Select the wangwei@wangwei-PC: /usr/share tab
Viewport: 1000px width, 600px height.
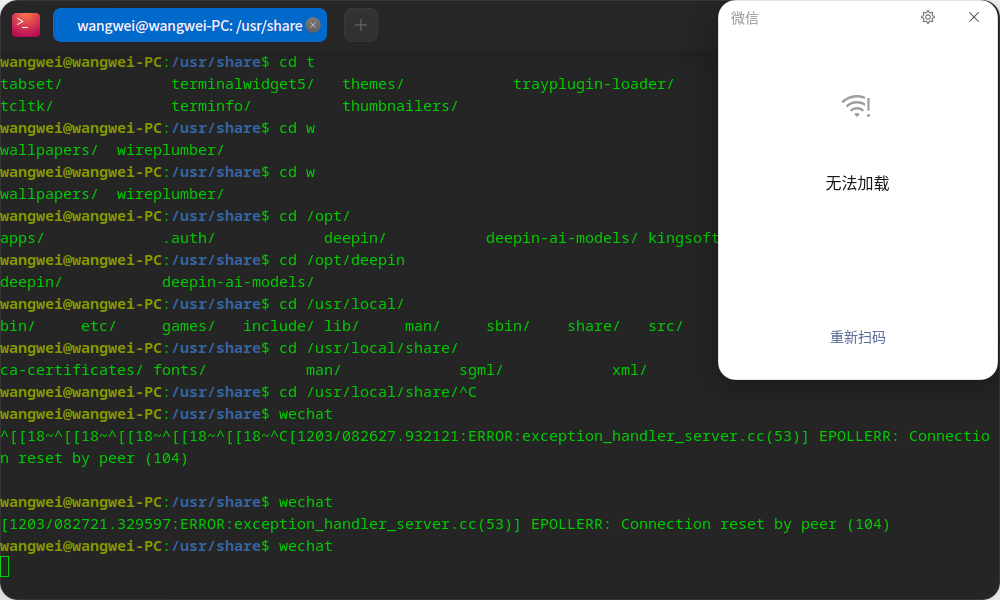pos(189,25)
